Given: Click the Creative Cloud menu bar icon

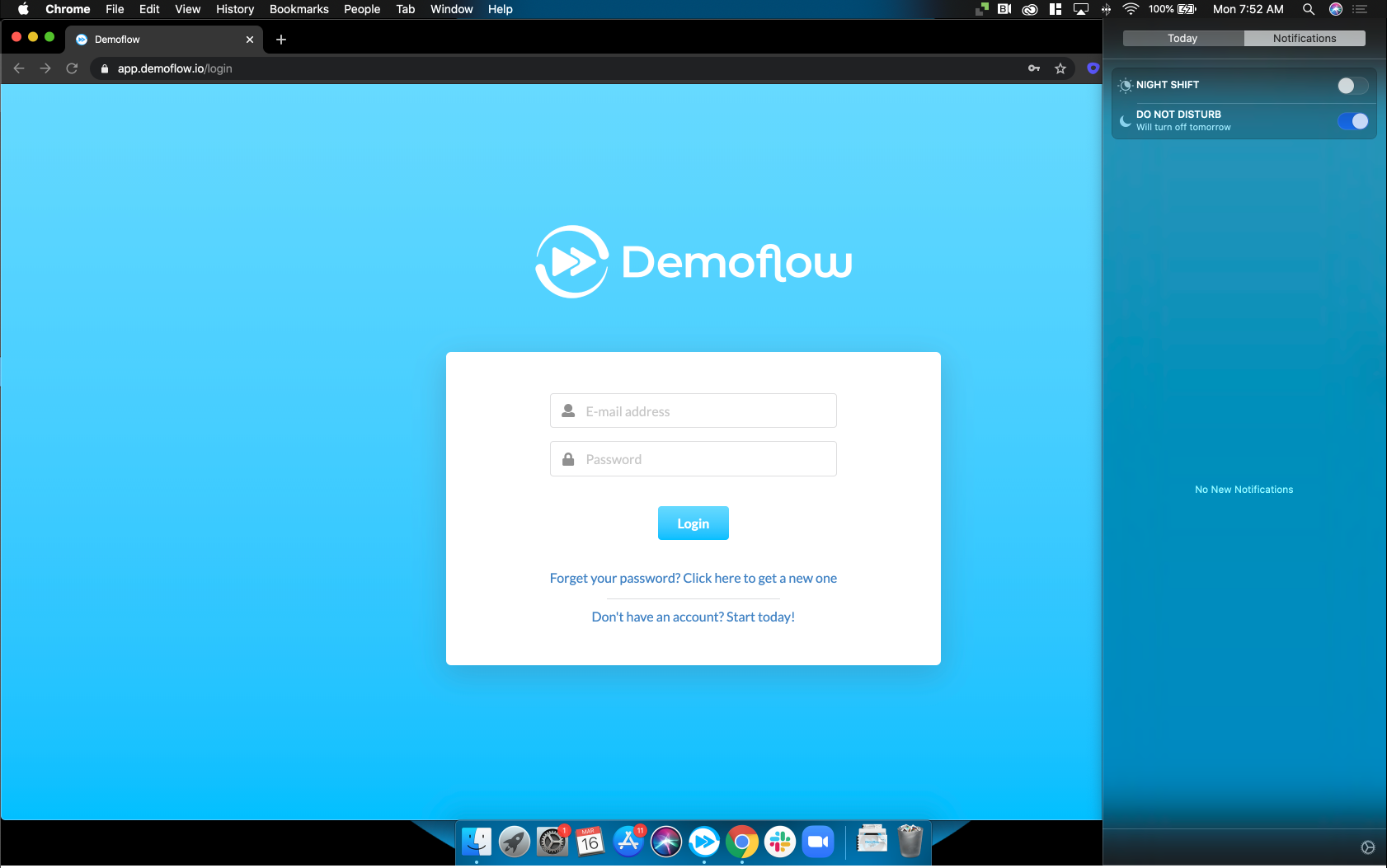Looking at the screenshot, I should tap(1030, 9).
